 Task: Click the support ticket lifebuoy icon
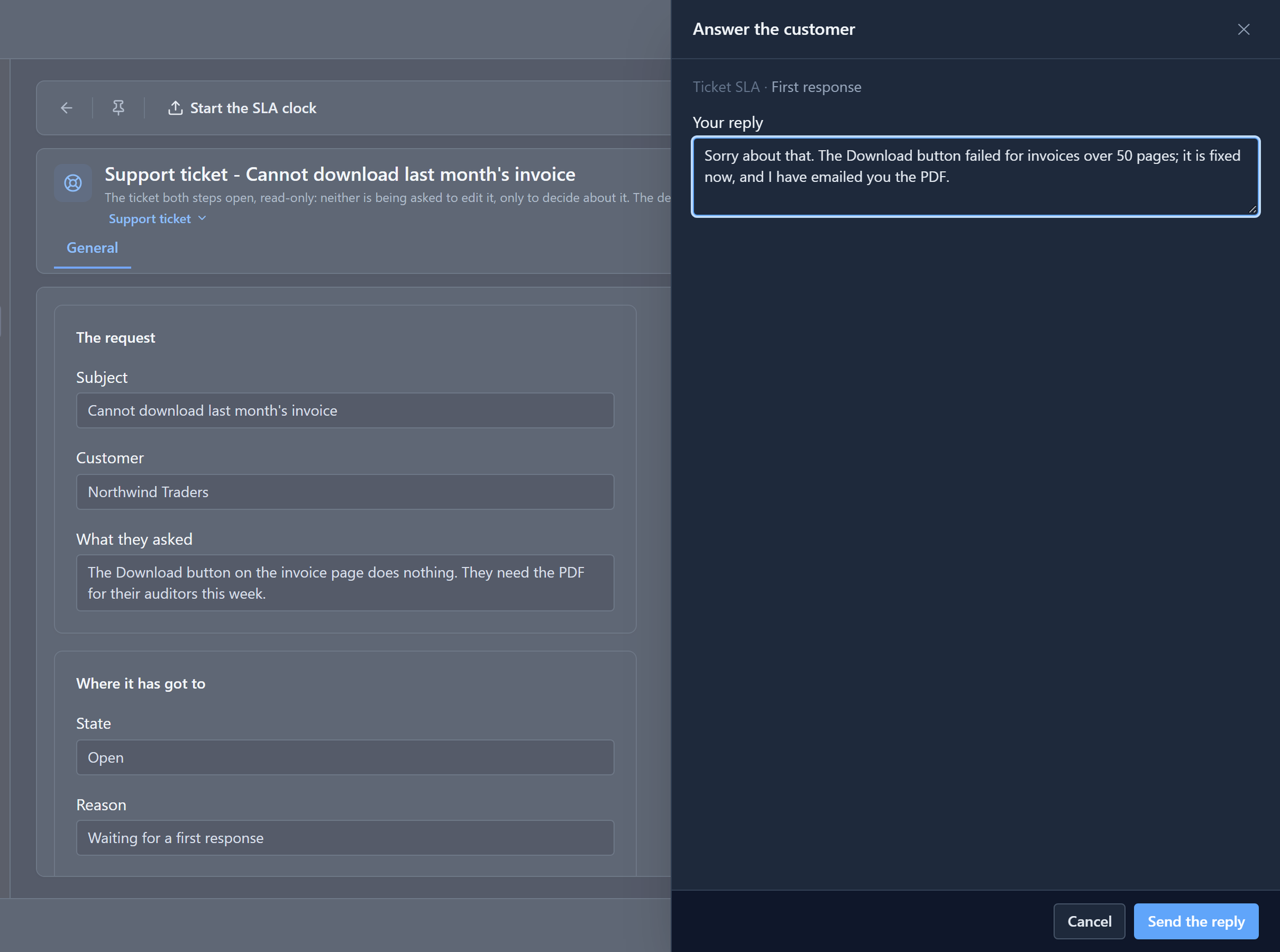click(x=73, y=183)
